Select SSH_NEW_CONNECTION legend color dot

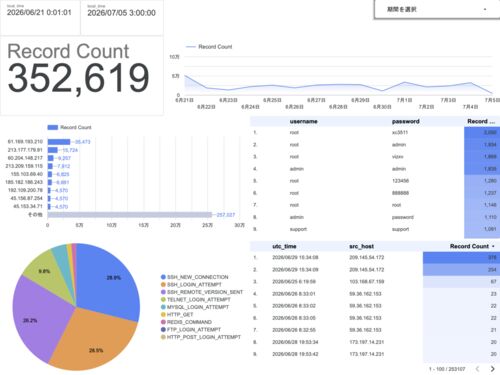[163, 277]
